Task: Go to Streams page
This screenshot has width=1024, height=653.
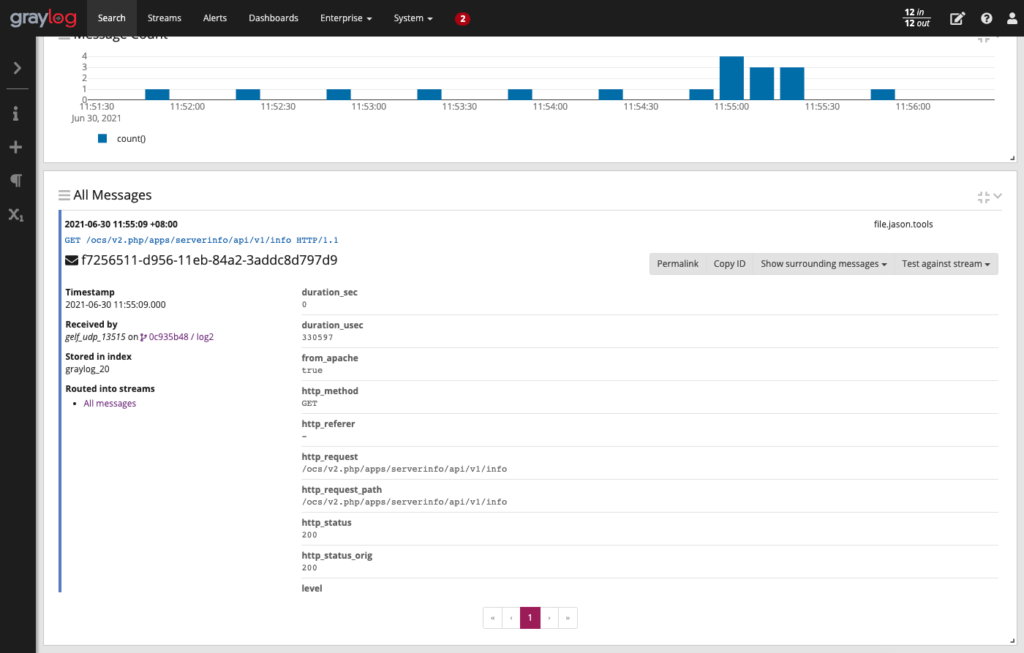Action: (164, 18)
